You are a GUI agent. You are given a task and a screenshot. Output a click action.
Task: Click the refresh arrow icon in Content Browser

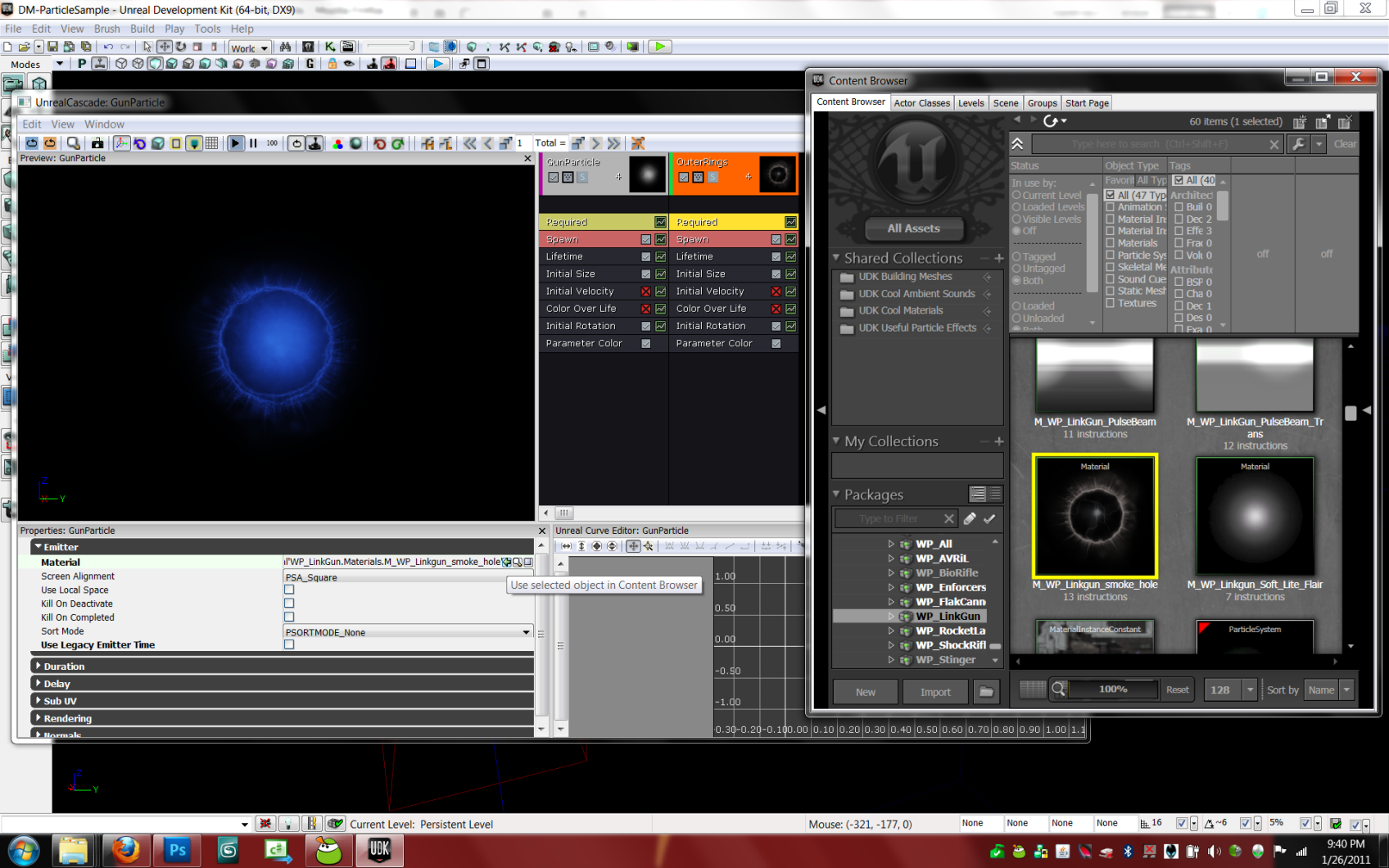[x=1052, y=120]
